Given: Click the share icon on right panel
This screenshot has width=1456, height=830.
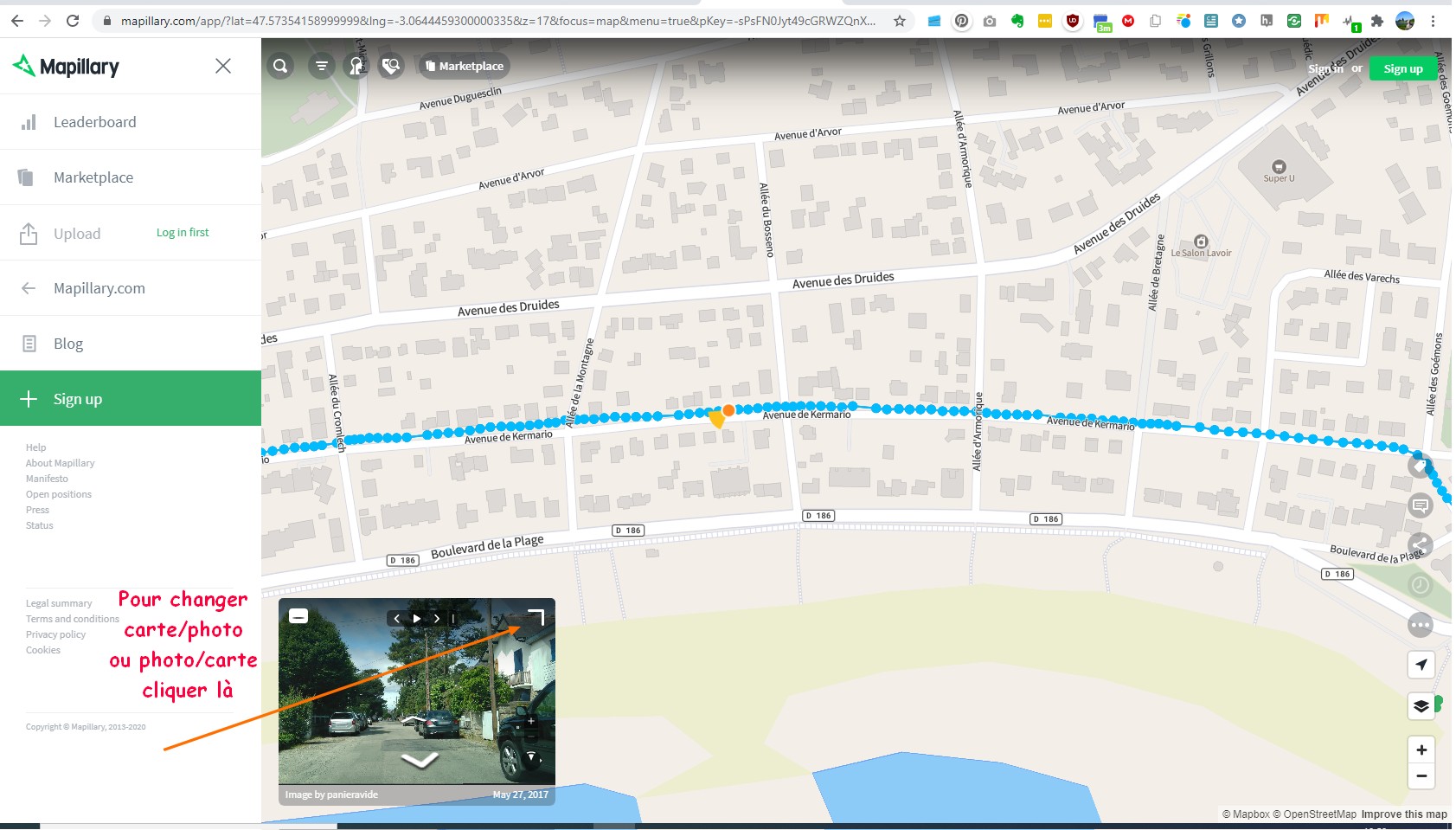Looking at the screenshot, I should (1420, 545).
